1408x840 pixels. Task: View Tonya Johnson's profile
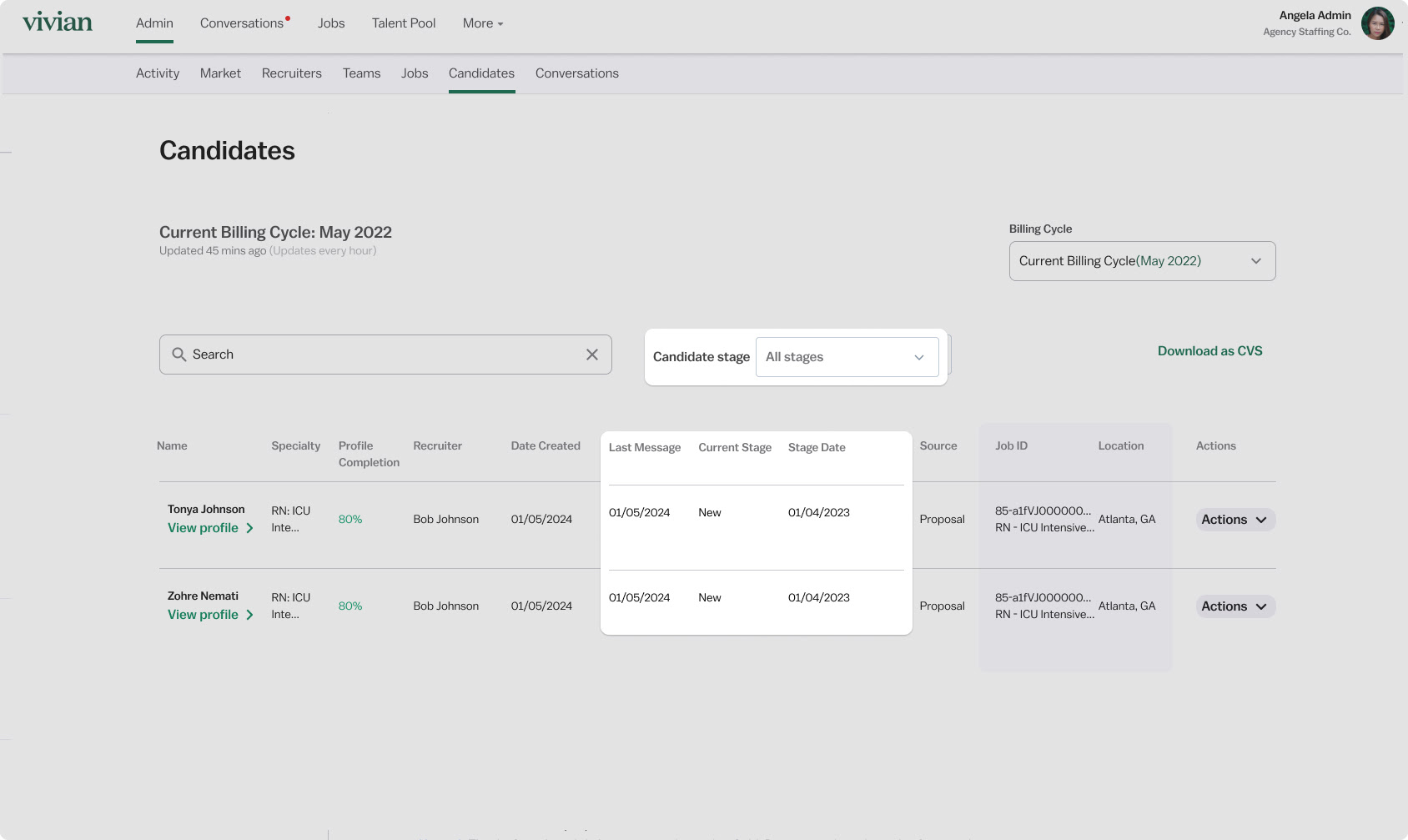pos(203,528)
